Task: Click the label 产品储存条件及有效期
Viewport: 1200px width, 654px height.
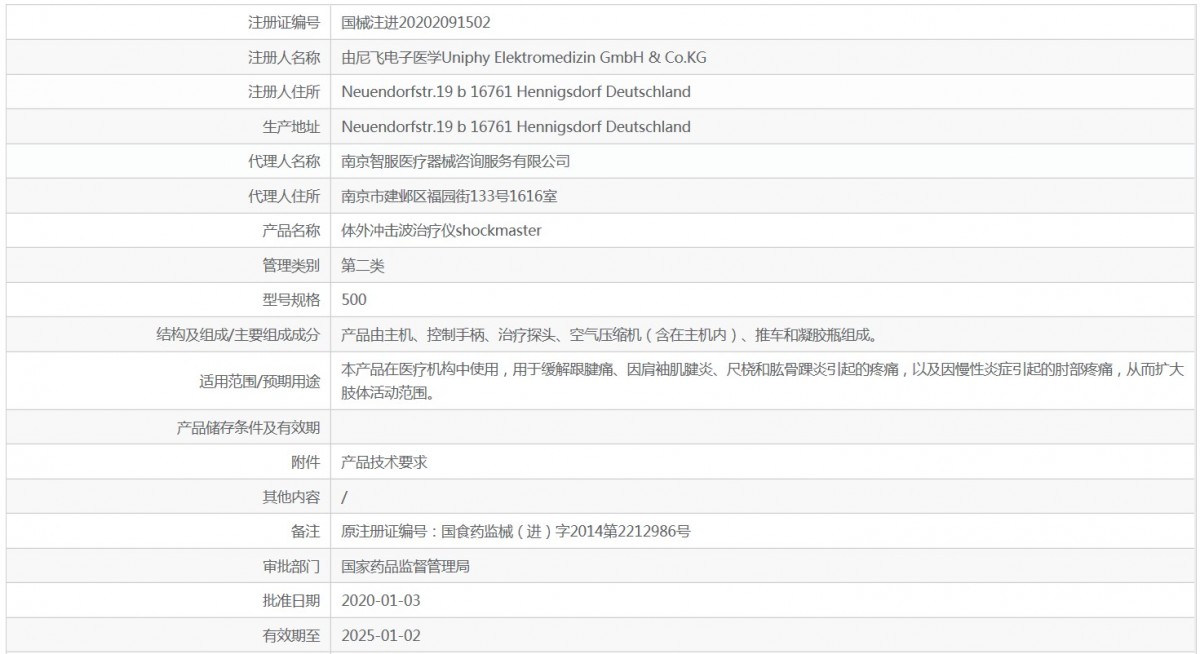Action: pos(248,428)
